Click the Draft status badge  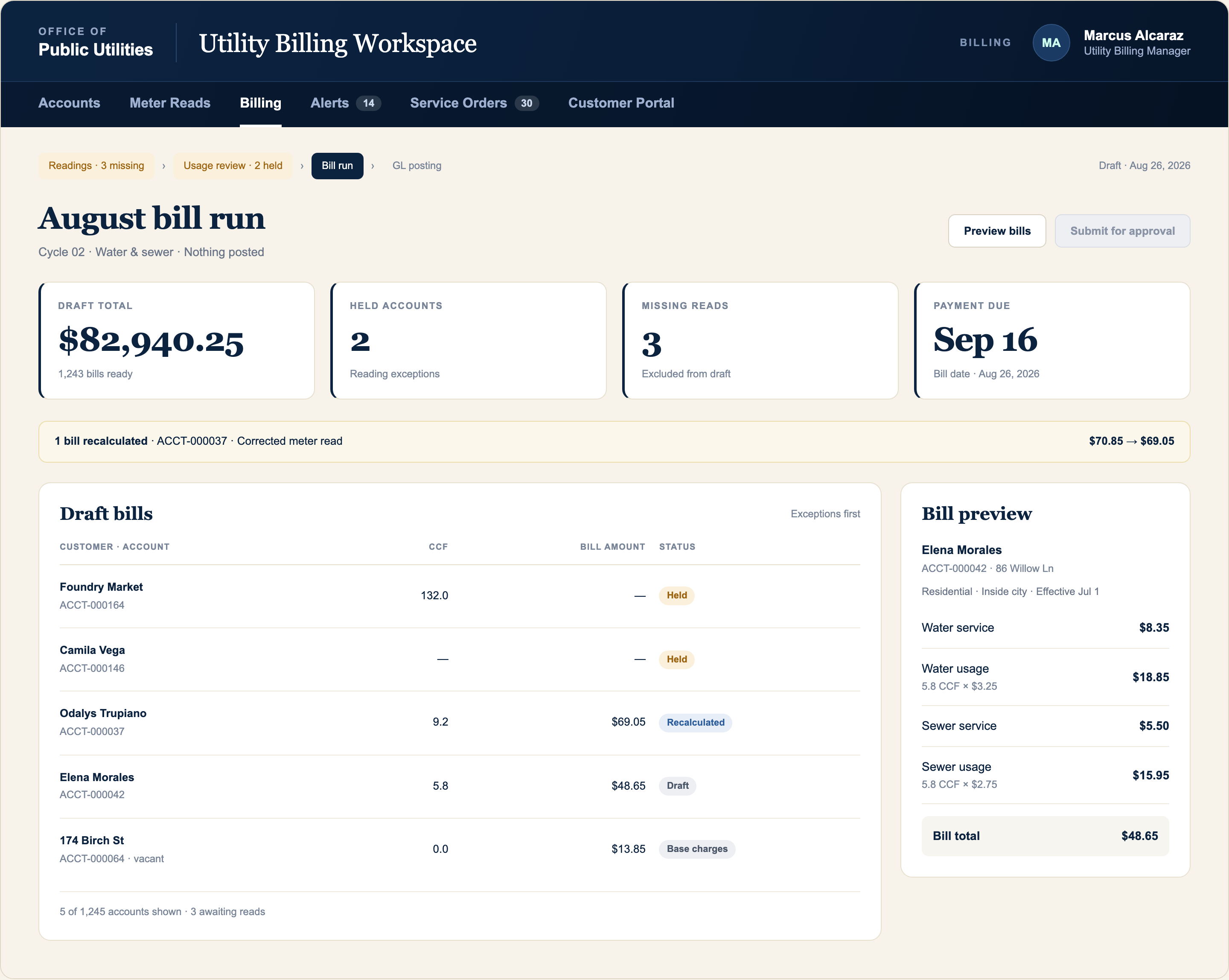coord(677,786)
